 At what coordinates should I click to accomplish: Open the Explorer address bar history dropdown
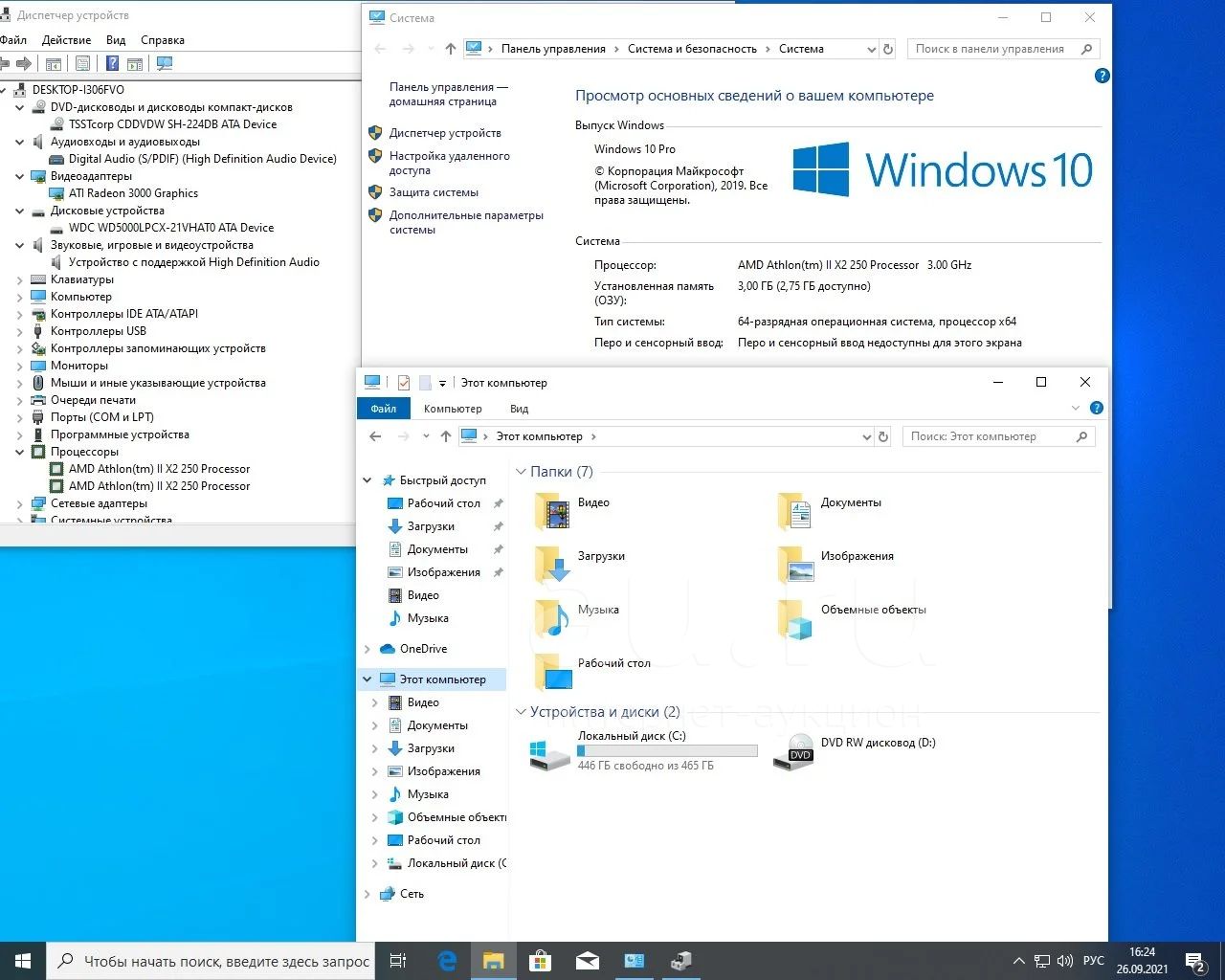click(x=866, y=436)
